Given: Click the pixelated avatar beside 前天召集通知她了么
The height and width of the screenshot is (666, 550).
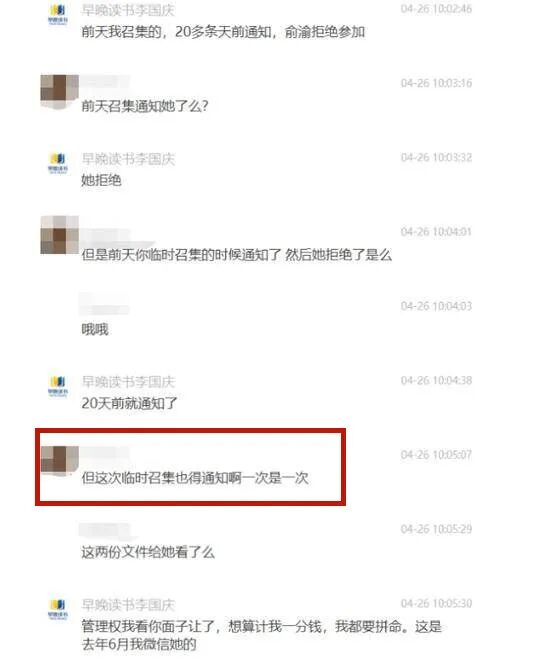Looking at the screenshot, I should (x=59, y=92).
